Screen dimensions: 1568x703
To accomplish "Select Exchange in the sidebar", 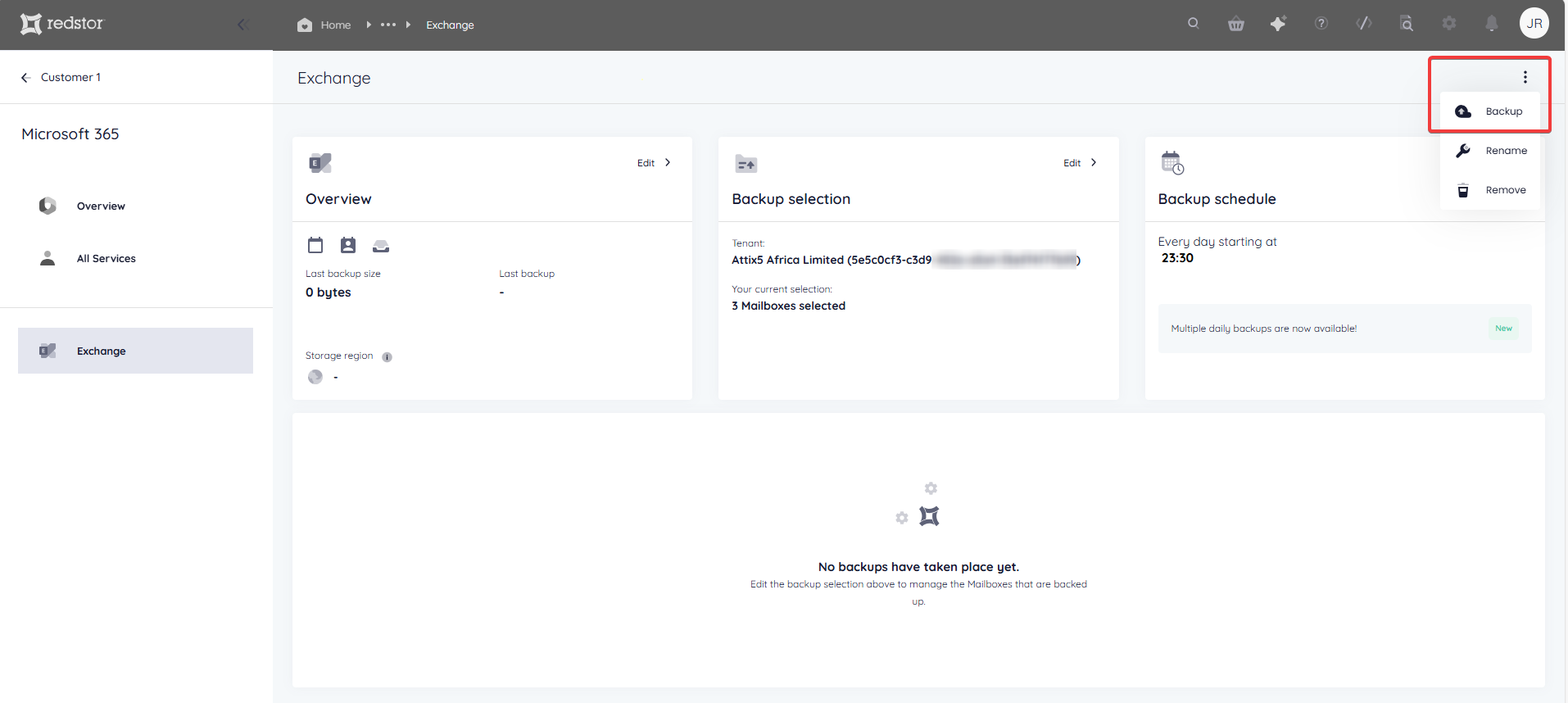I will 135,351.
